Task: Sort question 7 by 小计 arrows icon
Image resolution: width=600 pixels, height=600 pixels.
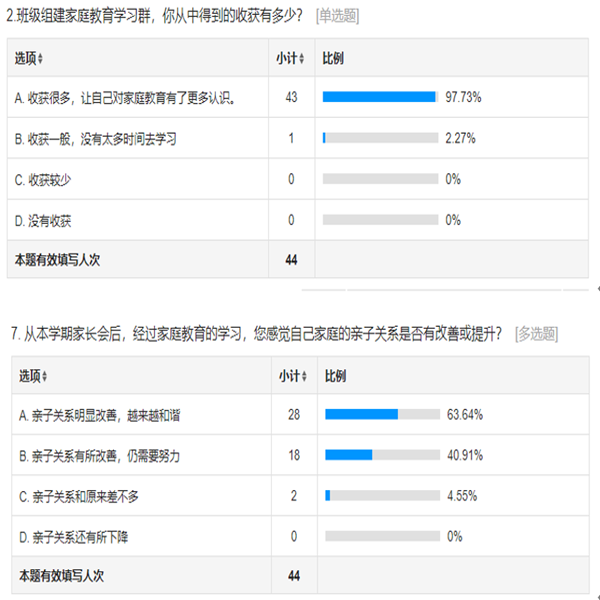Action: point(304,376)
